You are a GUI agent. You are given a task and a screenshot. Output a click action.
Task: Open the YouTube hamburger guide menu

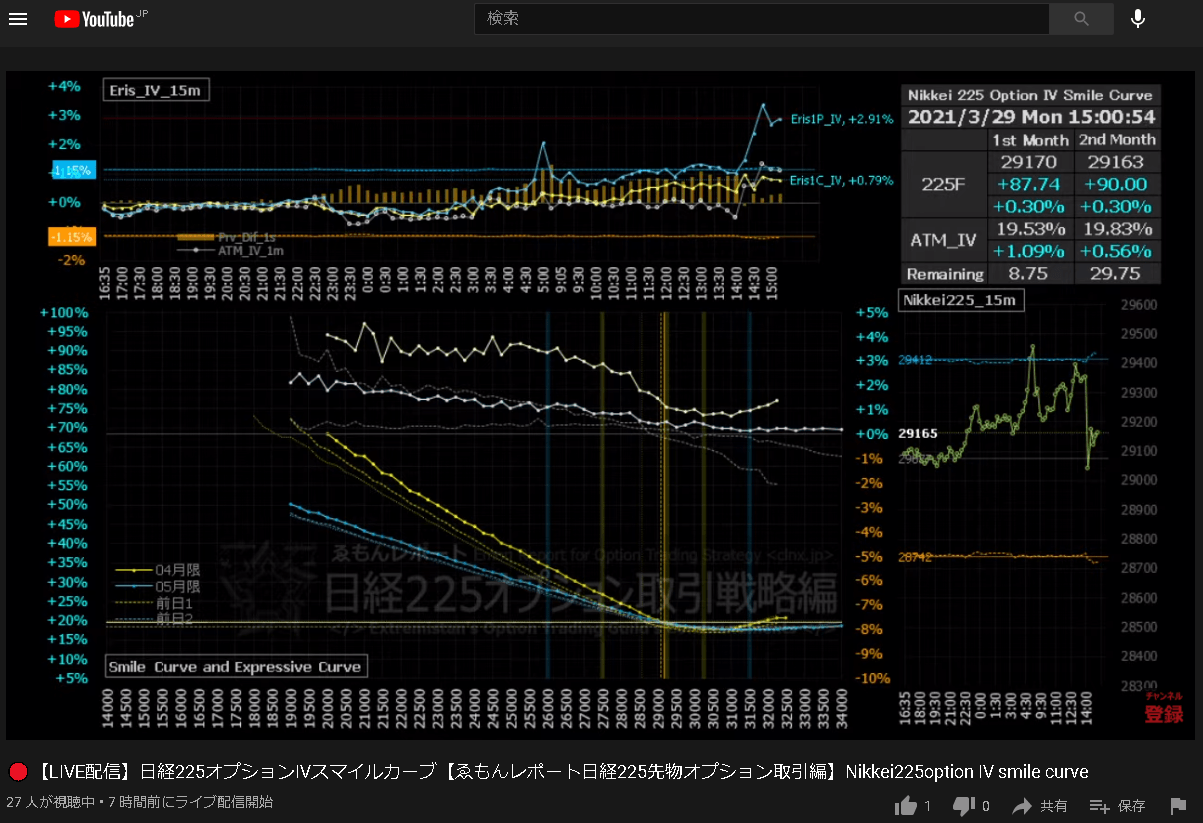(18, 19)
